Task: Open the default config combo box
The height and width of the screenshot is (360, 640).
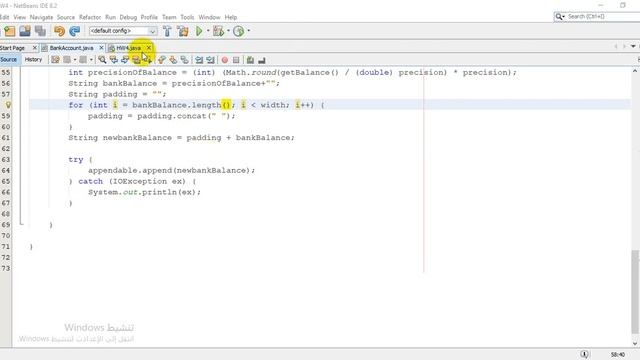Action: (x=123, y=31)
